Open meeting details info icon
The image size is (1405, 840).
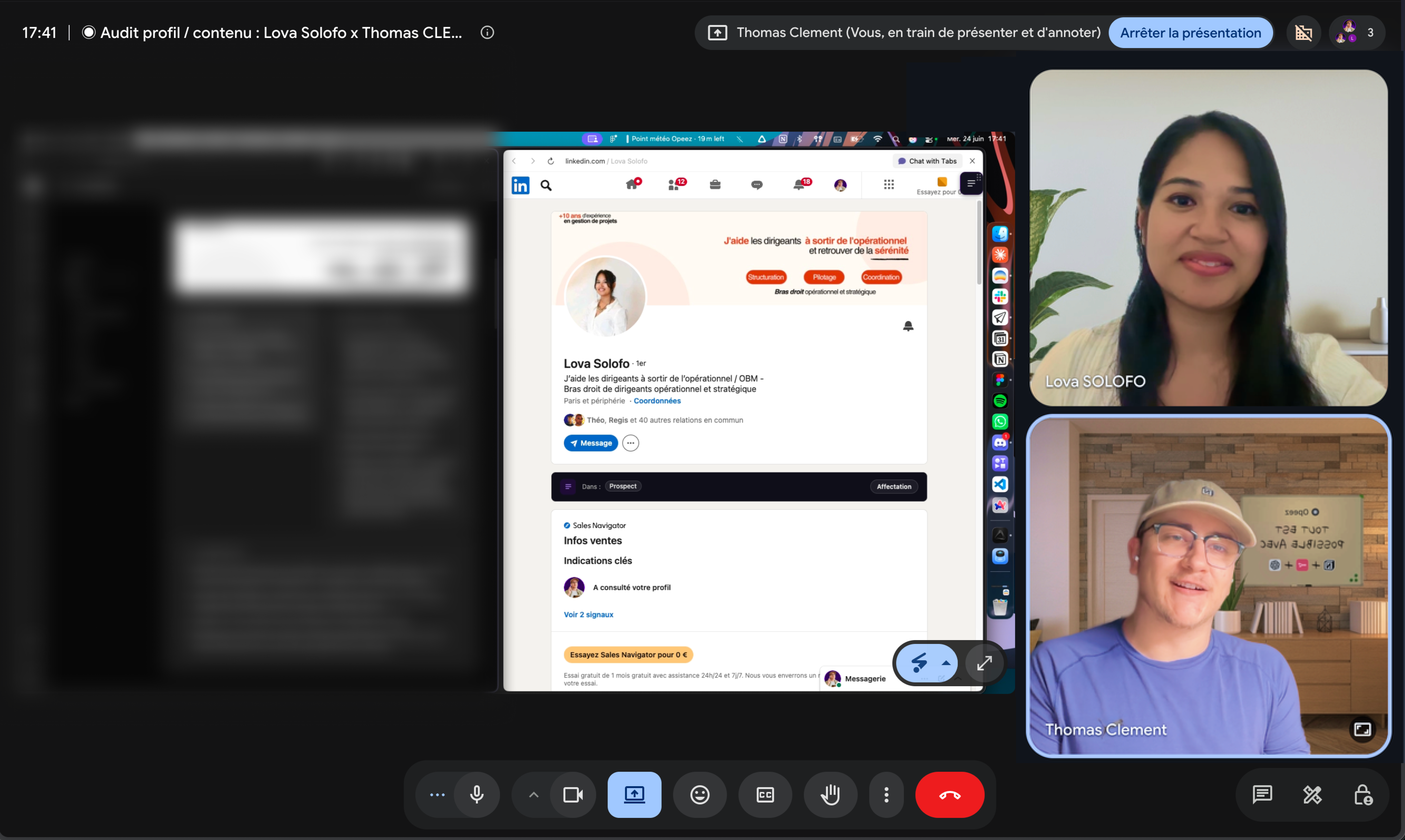point(487,32)
